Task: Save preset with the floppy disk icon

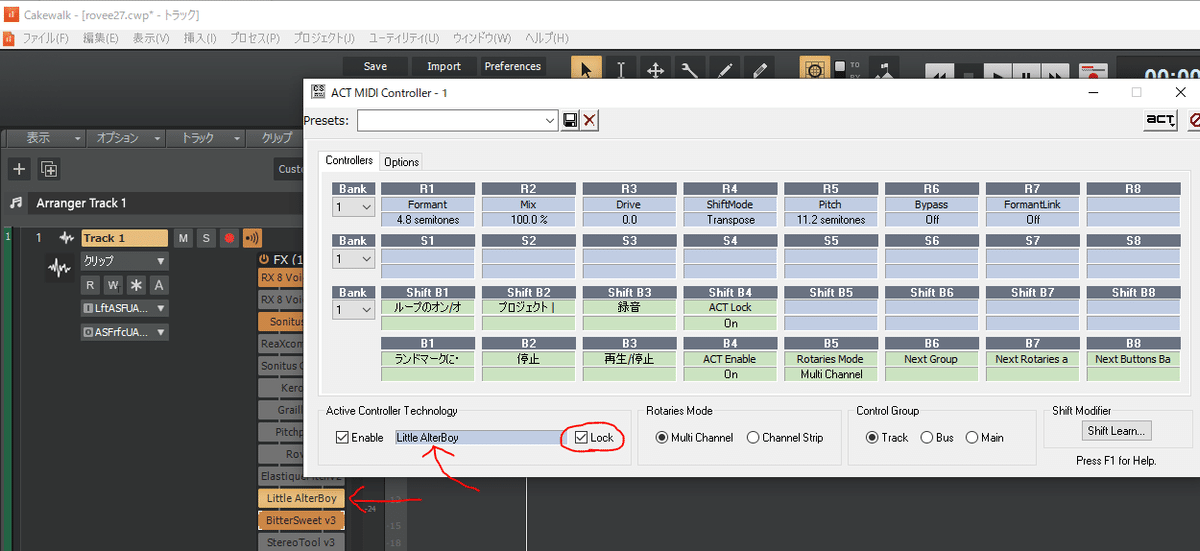Action: [570, 120]
